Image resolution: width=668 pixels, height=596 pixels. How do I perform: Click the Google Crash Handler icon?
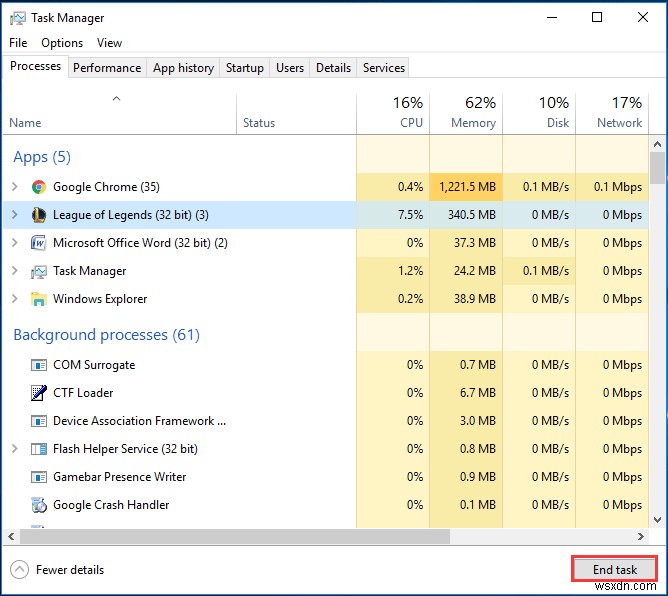(x=39, y=505)
